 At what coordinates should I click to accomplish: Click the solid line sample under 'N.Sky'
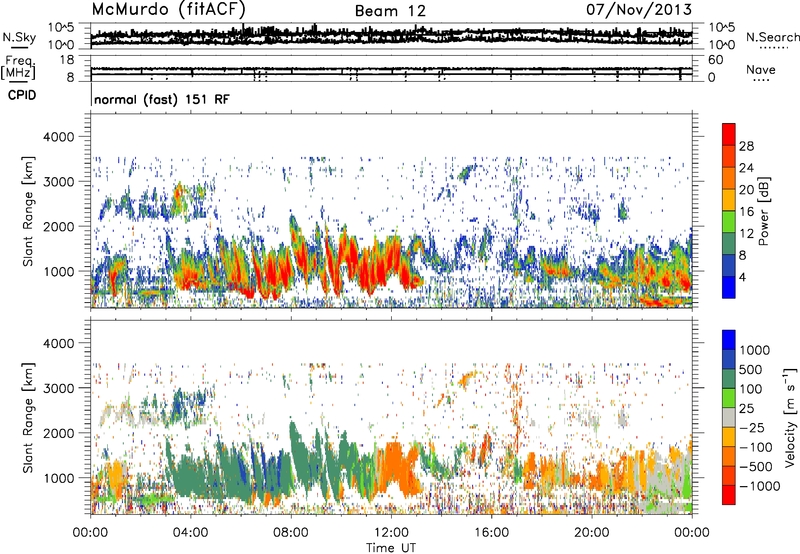[19, 47]
